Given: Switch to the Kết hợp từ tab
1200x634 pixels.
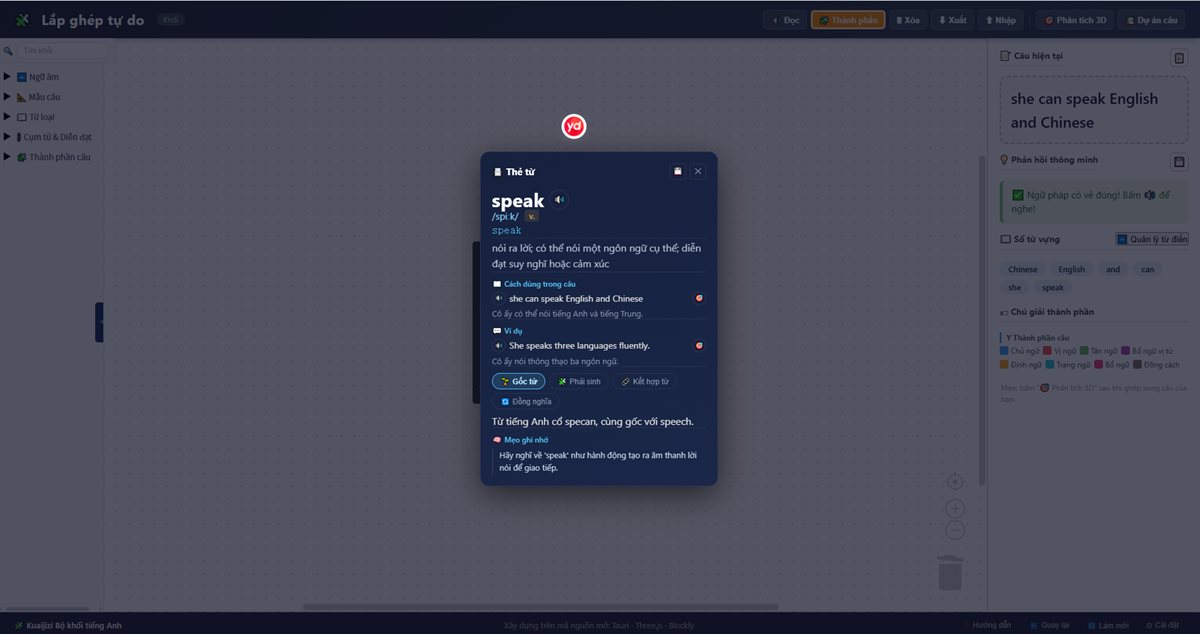Looking at the screenshot, I should pos(644,381).
